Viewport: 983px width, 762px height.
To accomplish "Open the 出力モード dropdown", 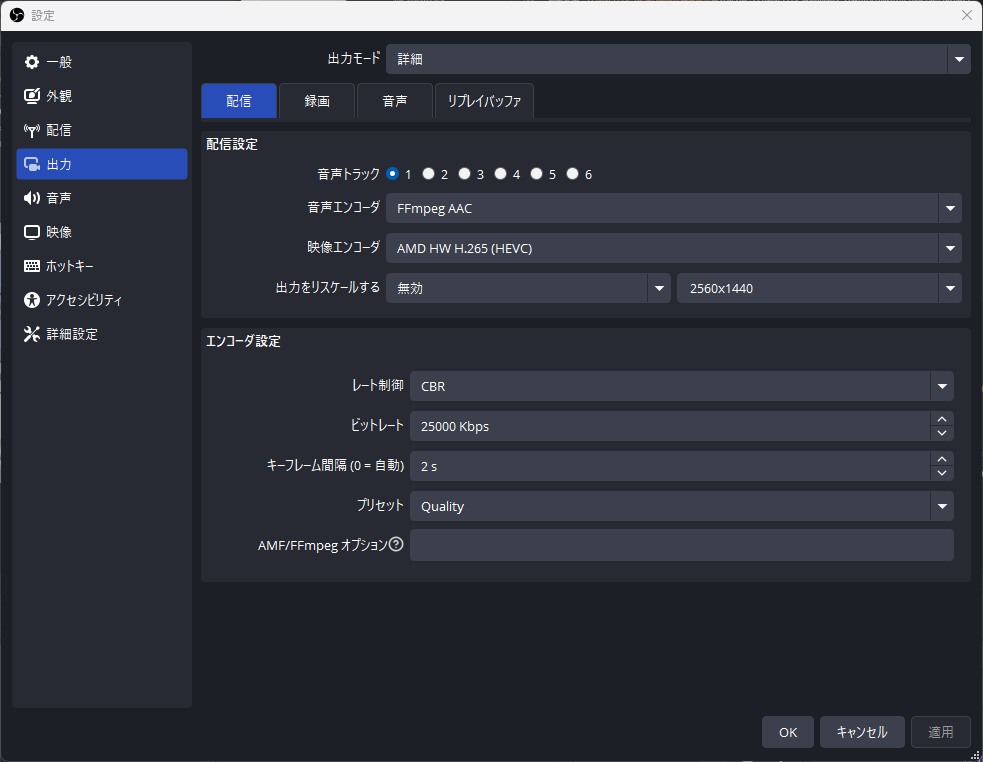I will 957,59.
